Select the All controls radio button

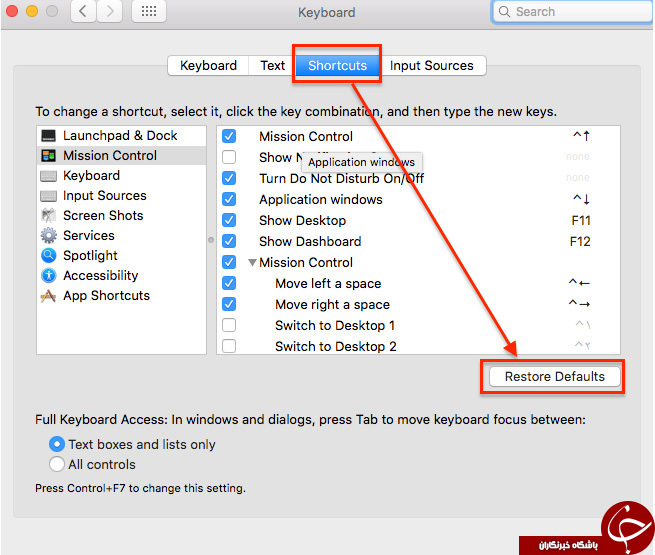(57, 464)
